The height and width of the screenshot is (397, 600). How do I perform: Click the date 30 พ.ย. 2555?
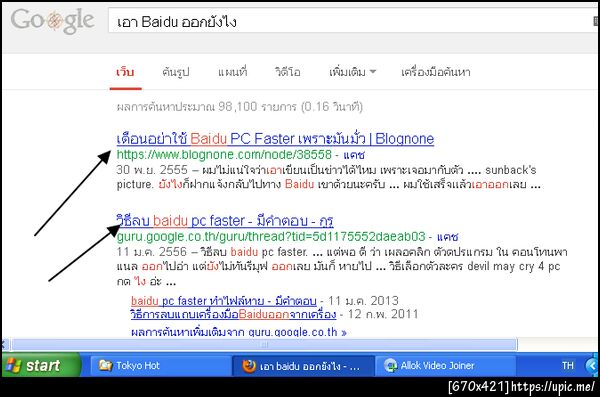coord(152,170)
